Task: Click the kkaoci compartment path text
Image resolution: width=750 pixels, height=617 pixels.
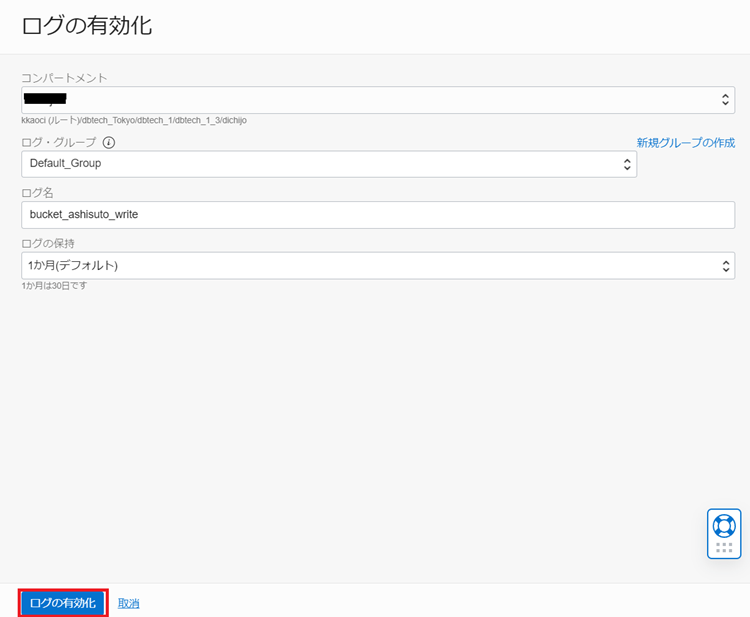Action: click(134, 120)
